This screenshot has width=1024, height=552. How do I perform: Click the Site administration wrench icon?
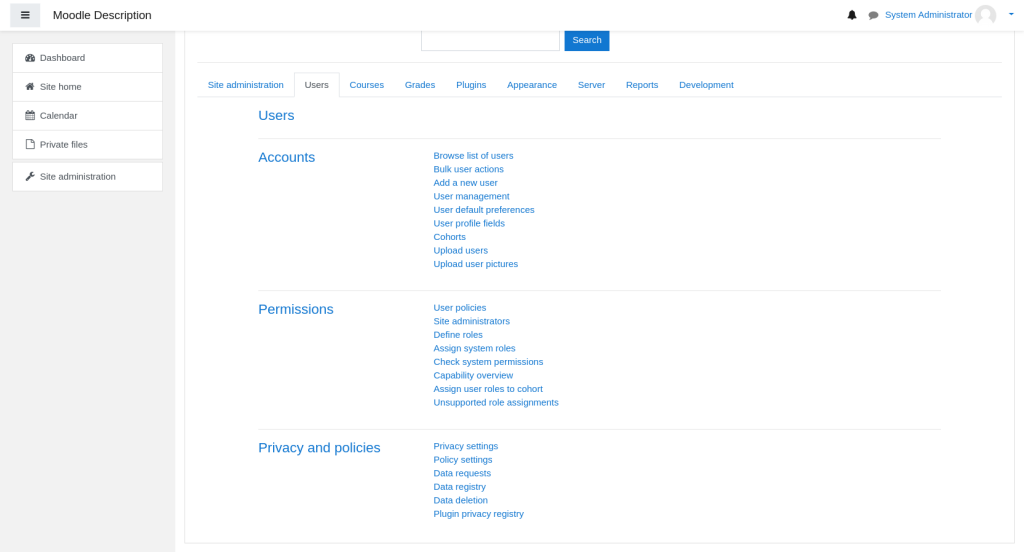pyautogui.click(x=30, y=177)
